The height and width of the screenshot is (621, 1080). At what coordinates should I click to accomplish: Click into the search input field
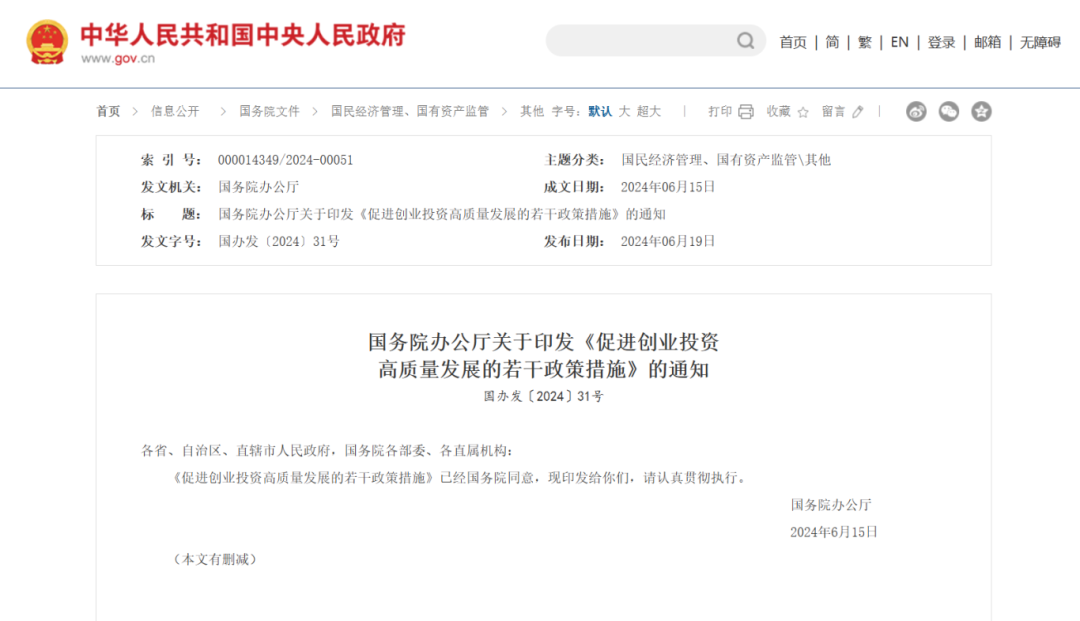(x=640, y=41)
